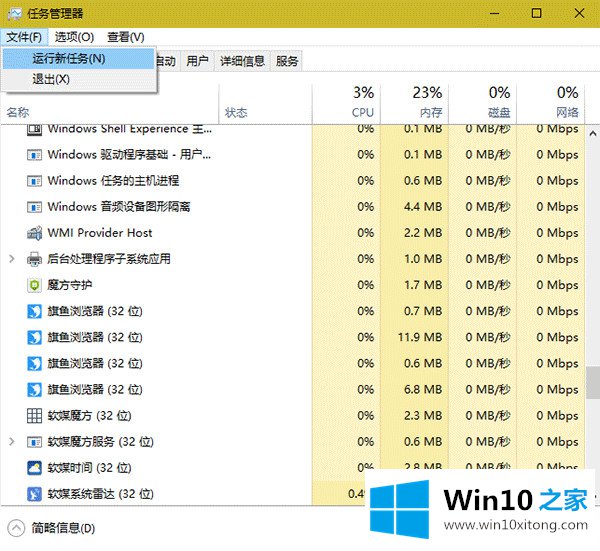This screenshot has height=551, width=600.
Task: Click the 软媒时间 weather icon
Action: [34, 468]
